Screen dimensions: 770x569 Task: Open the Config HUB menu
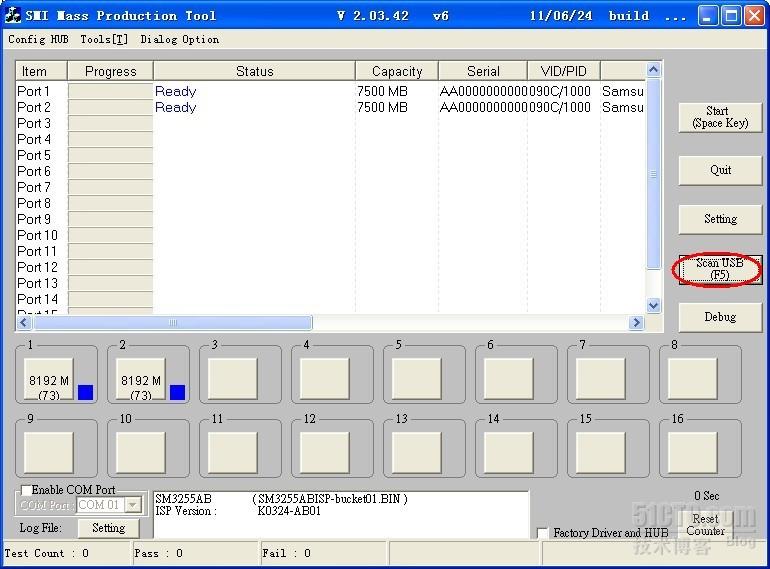pyautogui.click(x=38, y=39)
